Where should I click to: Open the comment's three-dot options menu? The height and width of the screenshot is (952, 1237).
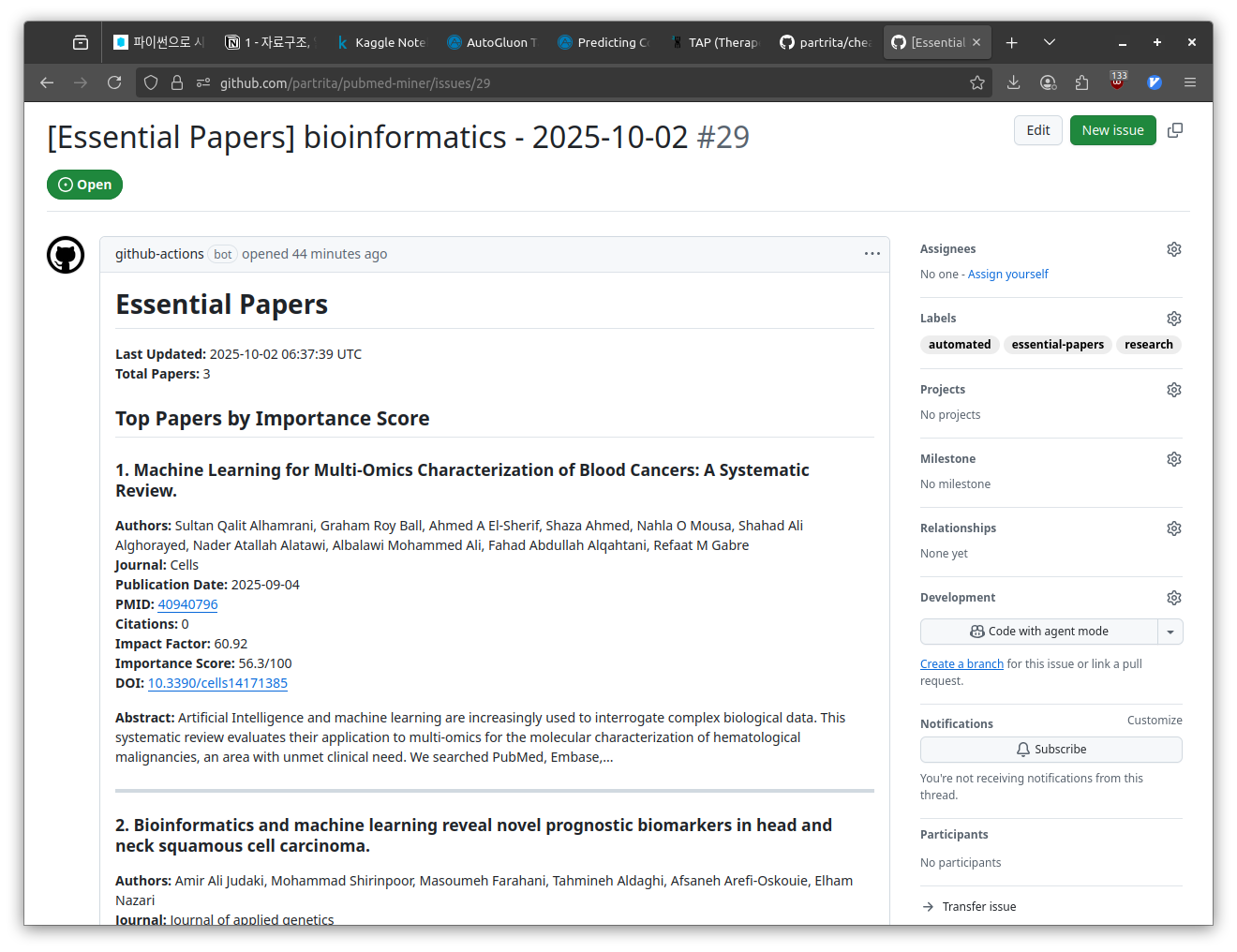click(872, 254)
